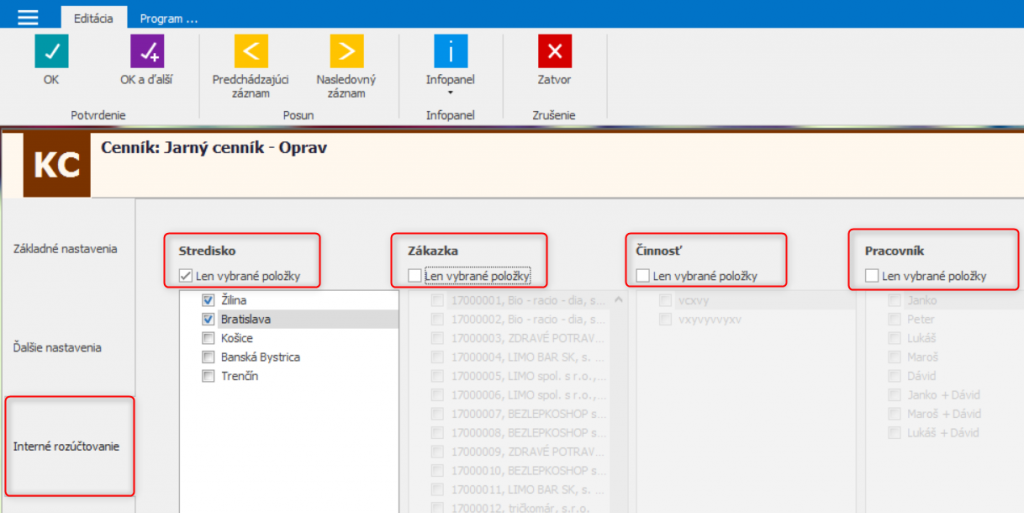The width and height of the screenshot is (1024, 513).
Task: Open Základné nastavenia section
Action: point(65,249)
